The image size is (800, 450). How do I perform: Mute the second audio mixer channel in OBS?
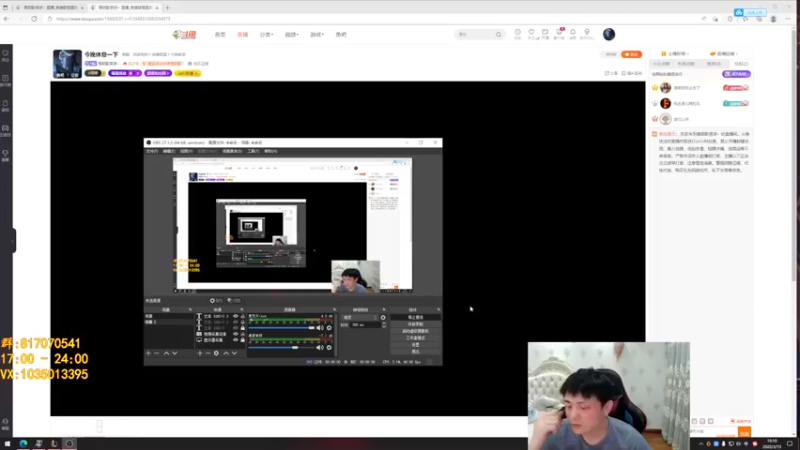pyautogui.click(x=319, y=347)
